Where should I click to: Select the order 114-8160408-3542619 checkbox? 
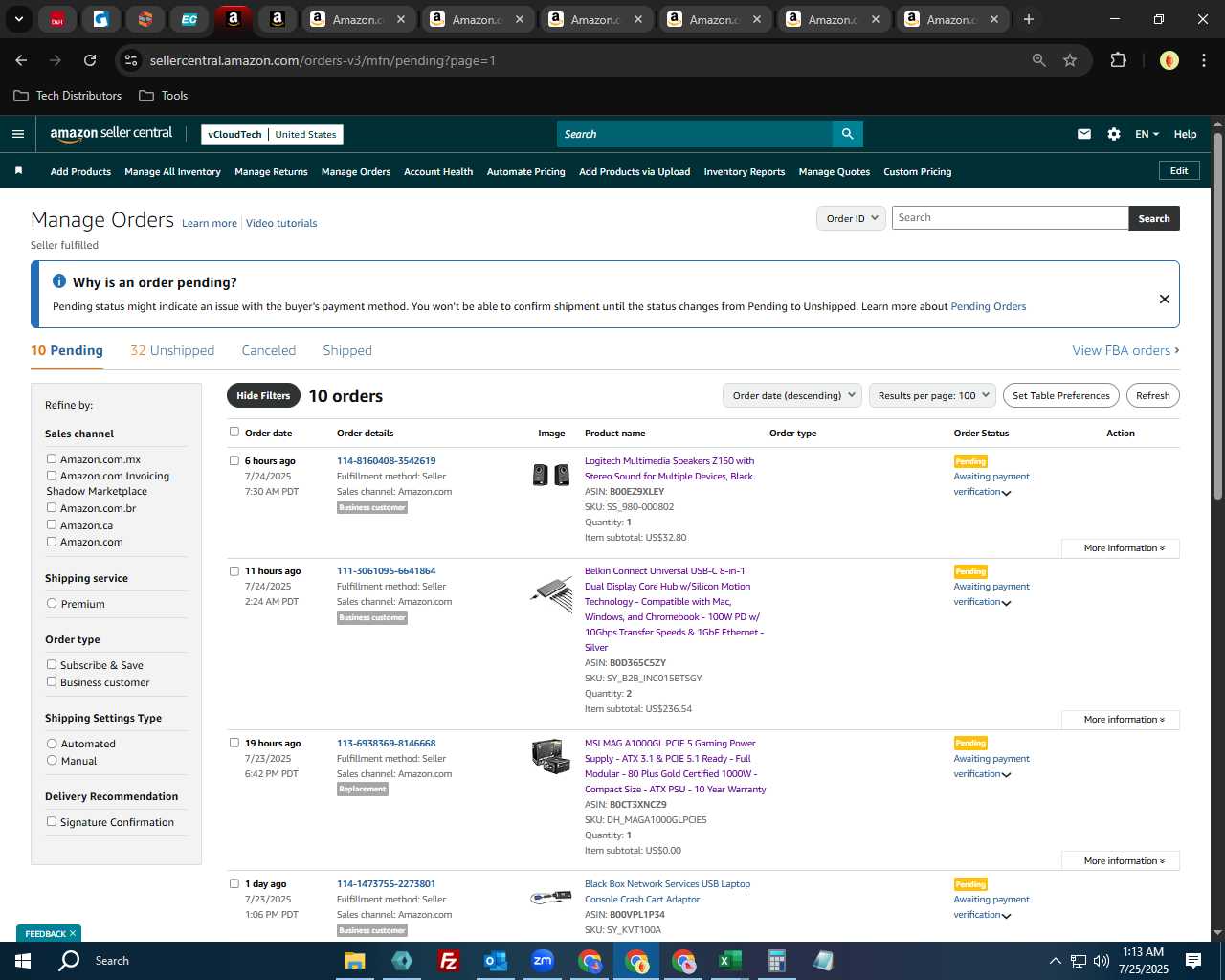[x=234, y=460]
